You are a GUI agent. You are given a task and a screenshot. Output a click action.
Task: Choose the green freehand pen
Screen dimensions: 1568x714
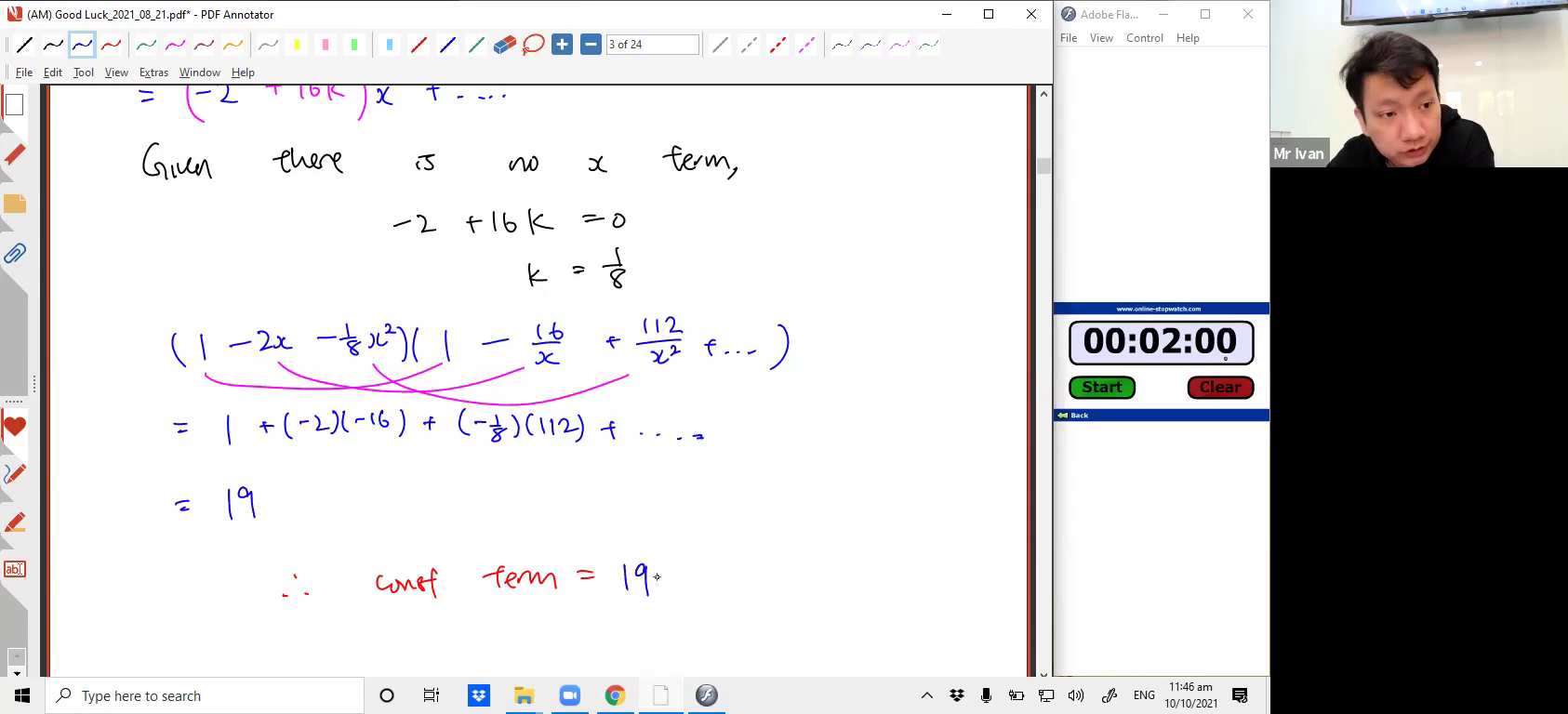point(146,45)
